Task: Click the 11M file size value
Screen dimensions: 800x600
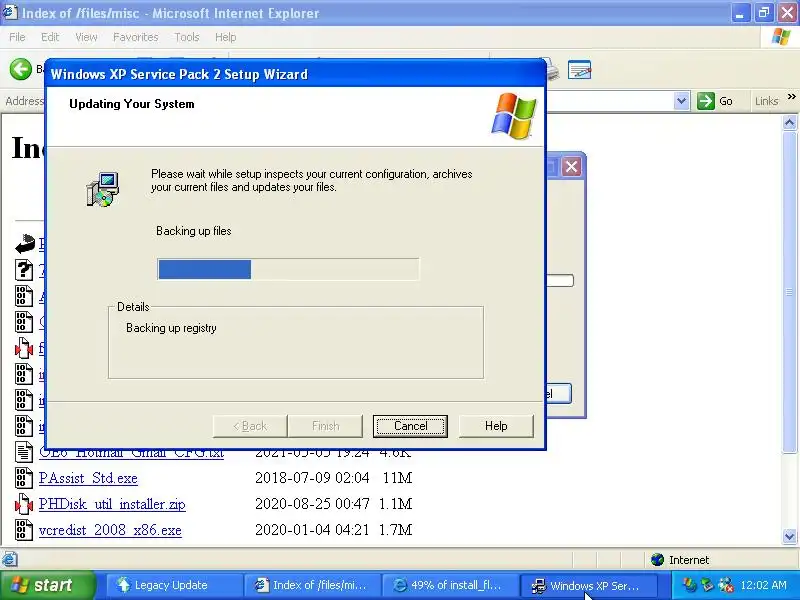Action: click(x=397, y=478)
